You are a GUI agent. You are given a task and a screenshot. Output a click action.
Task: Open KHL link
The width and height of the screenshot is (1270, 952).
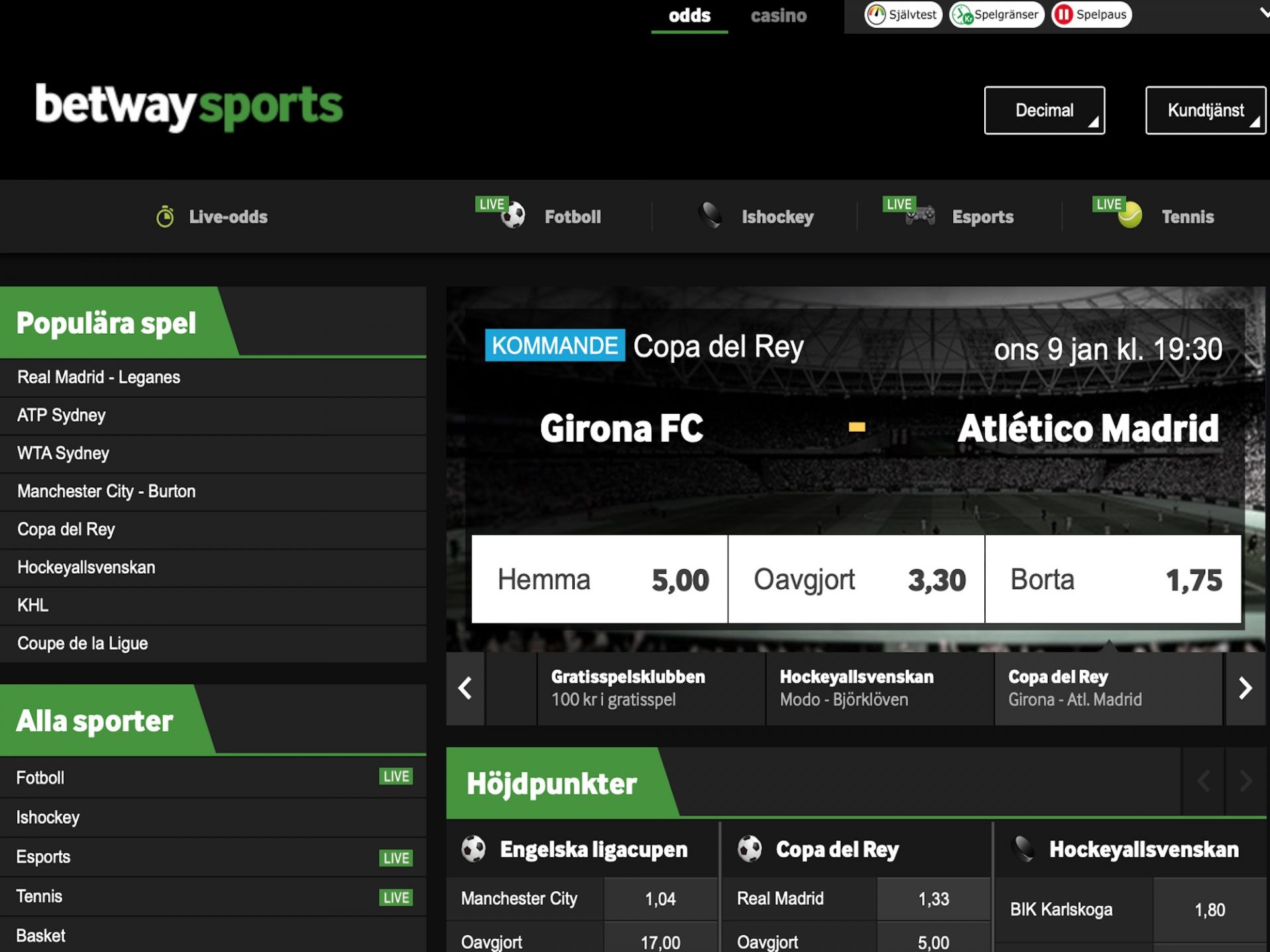pos(213,606)
